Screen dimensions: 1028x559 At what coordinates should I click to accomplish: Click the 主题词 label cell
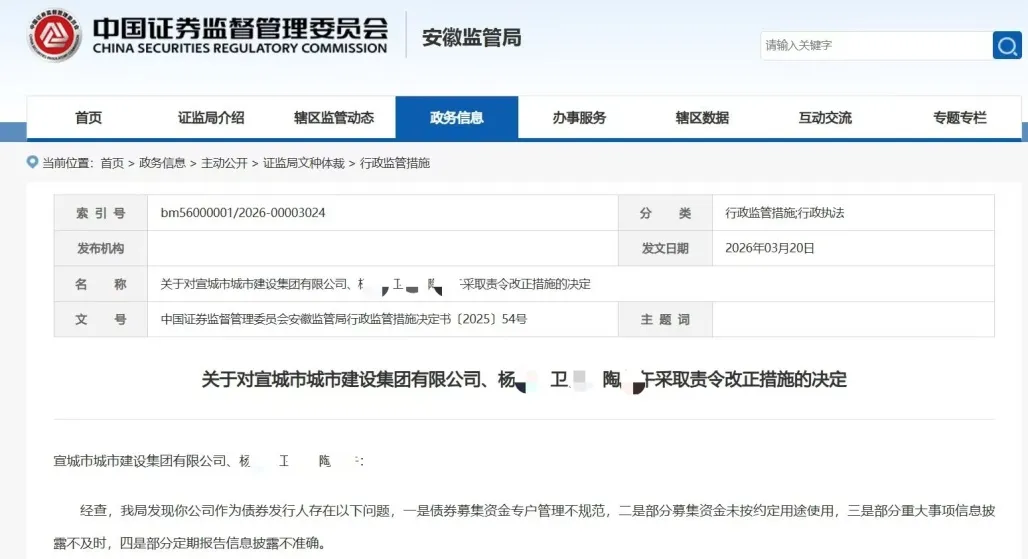click(x=665, y=319)
